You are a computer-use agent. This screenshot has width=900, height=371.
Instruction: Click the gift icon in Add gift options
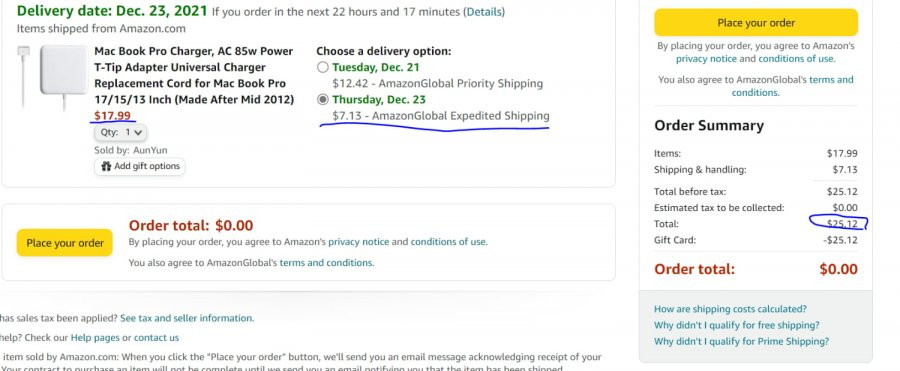point(106,167)
